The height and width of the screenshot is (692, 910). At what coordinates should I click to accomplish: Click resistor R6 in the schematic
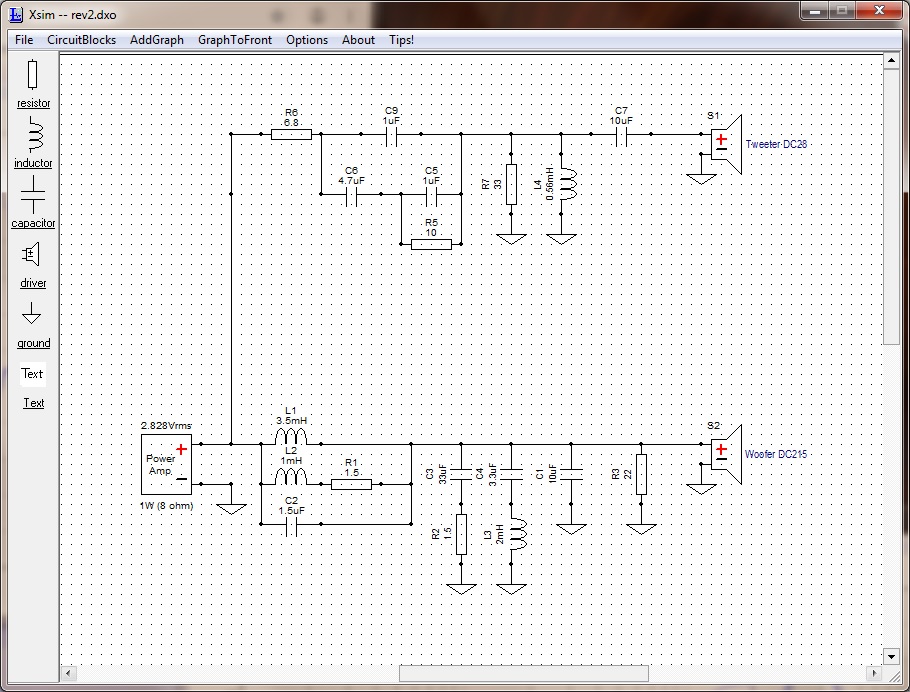tap(291, 135)
